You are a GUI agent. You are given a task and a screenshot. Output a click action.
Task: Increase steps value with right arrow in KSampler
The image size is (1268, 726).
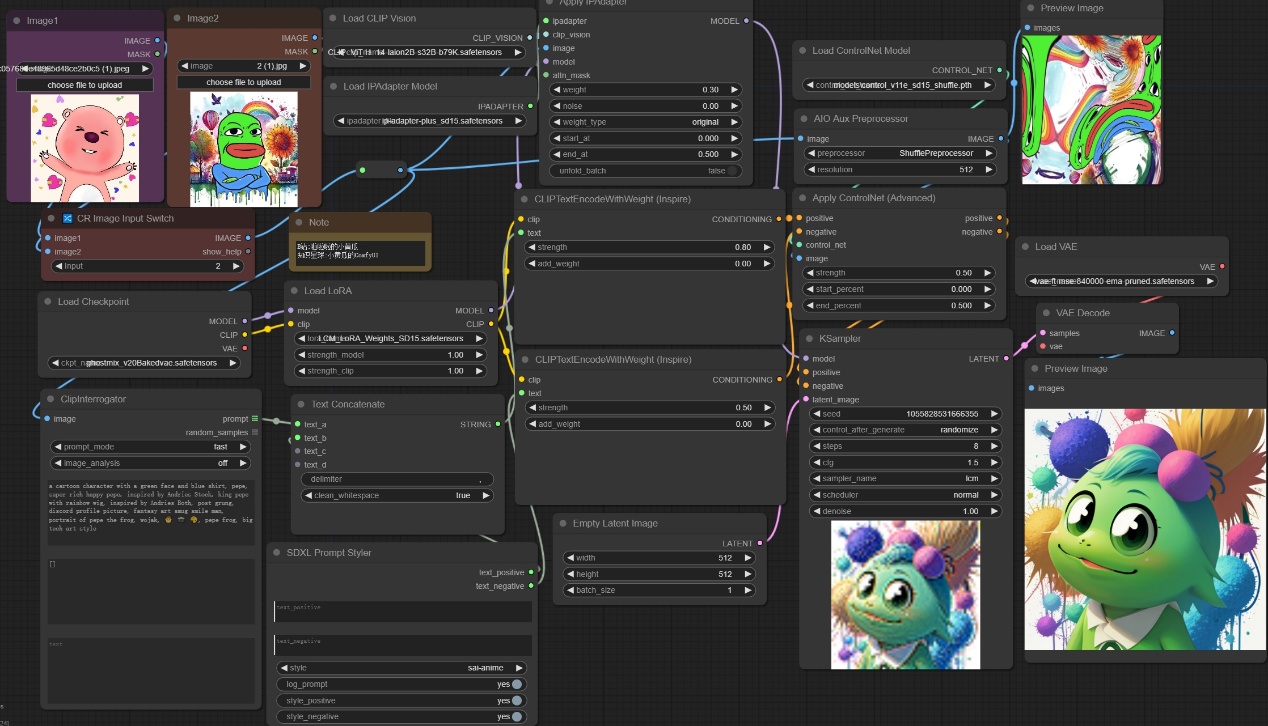(993, 446)
